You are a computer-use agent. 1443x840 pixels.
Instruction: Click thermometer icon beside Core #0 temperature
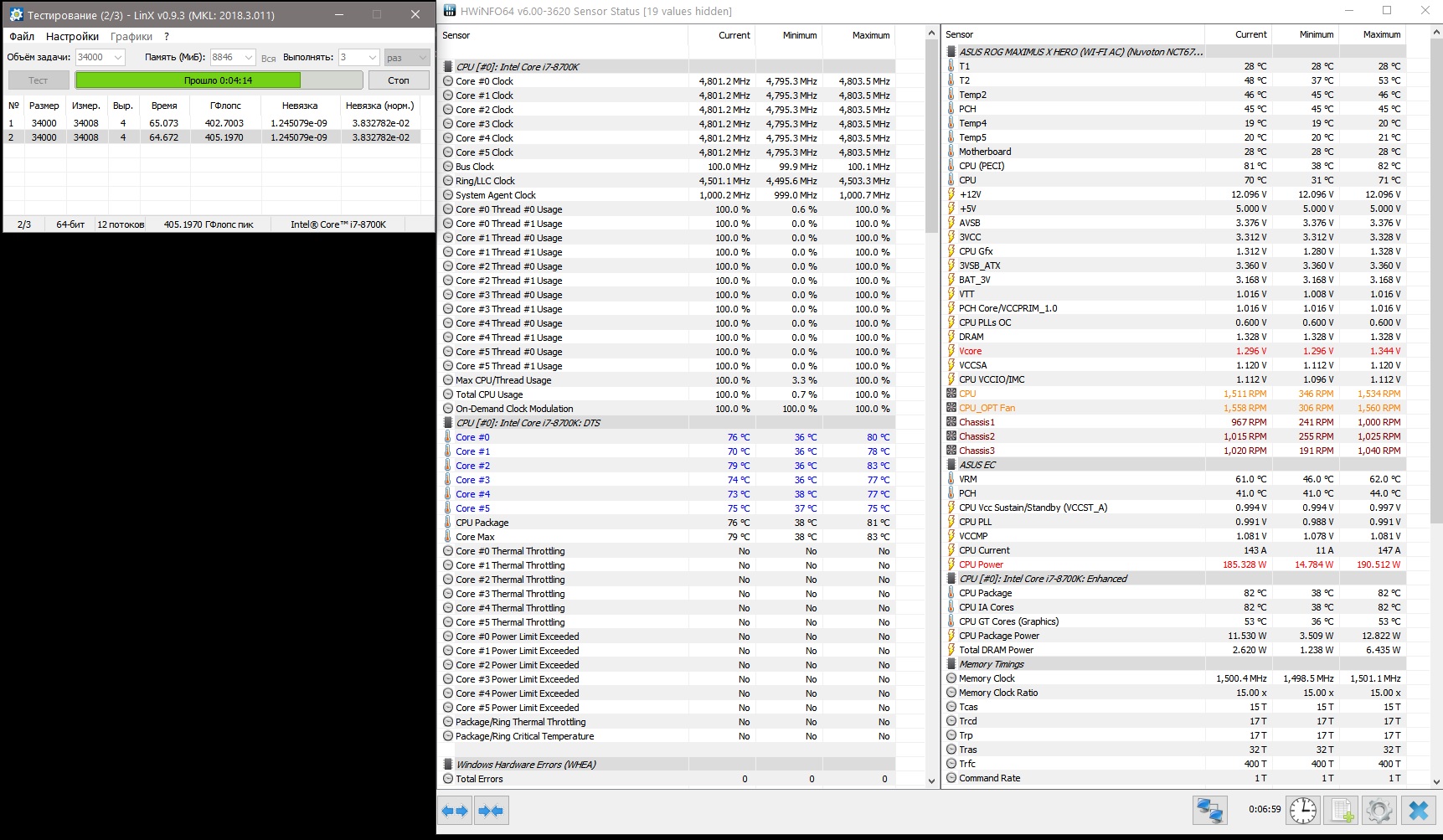pos(448,437)
